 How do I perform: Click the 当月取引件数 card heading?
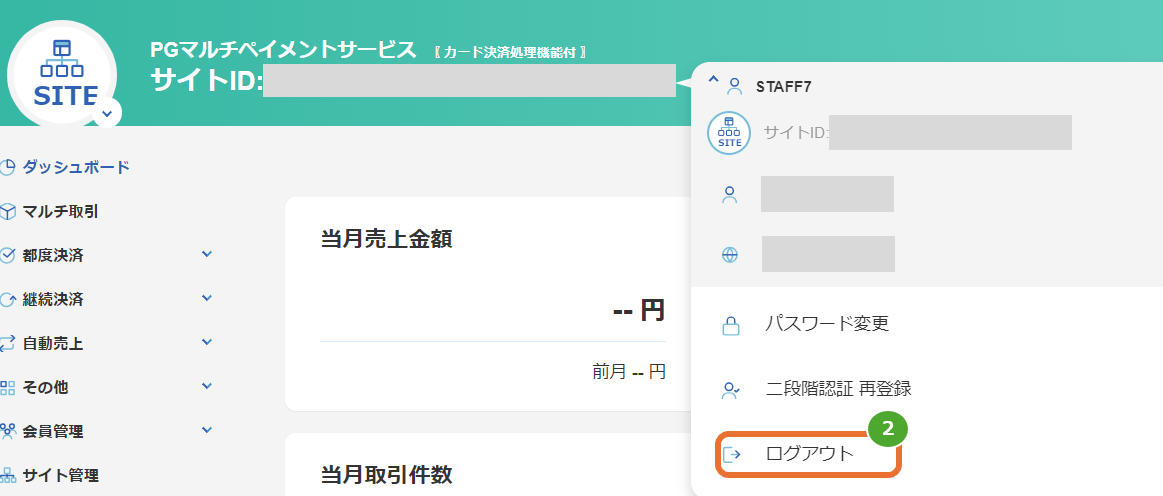(386, 474)
